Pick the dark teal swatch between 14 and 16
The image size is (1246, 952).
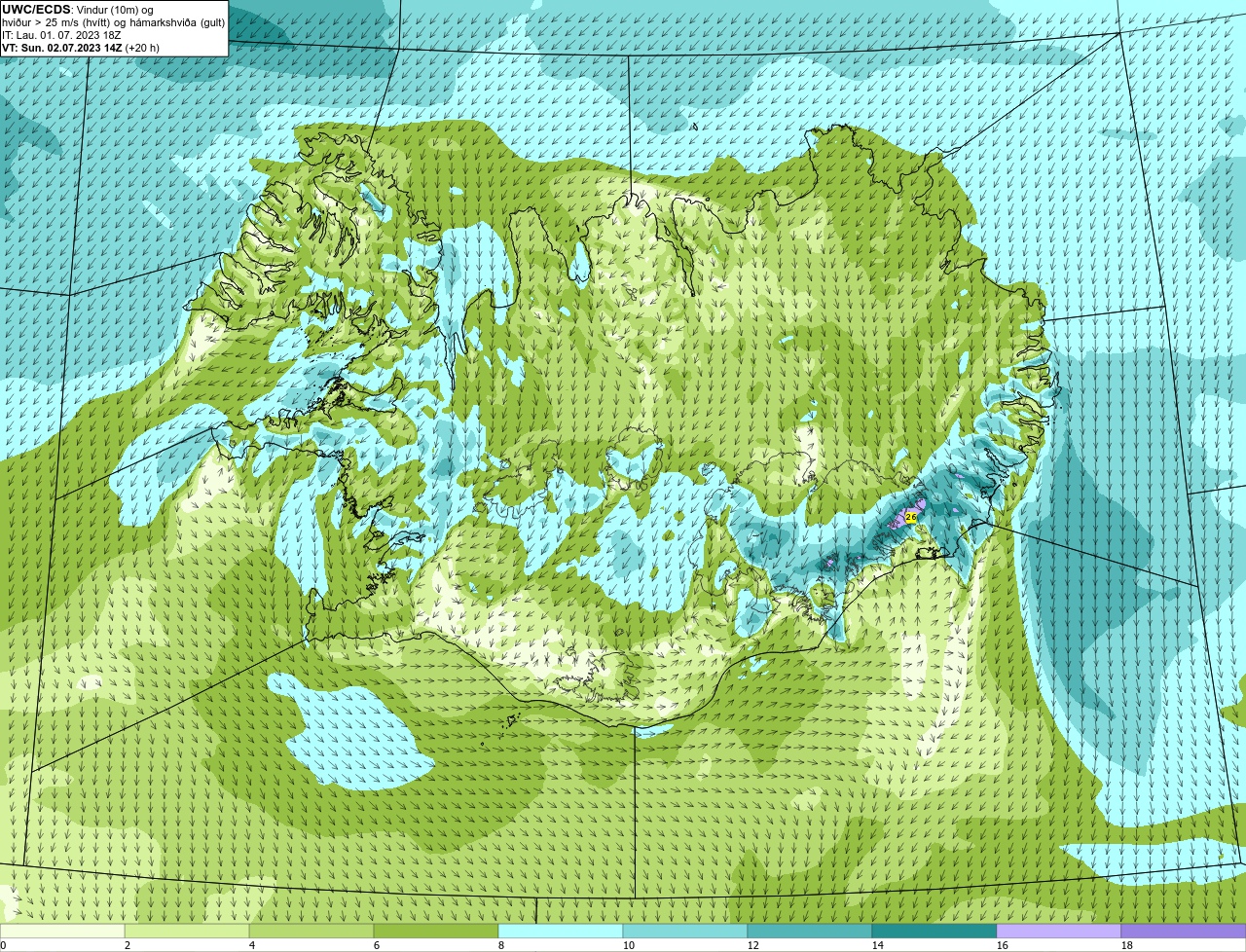point(934,932)
